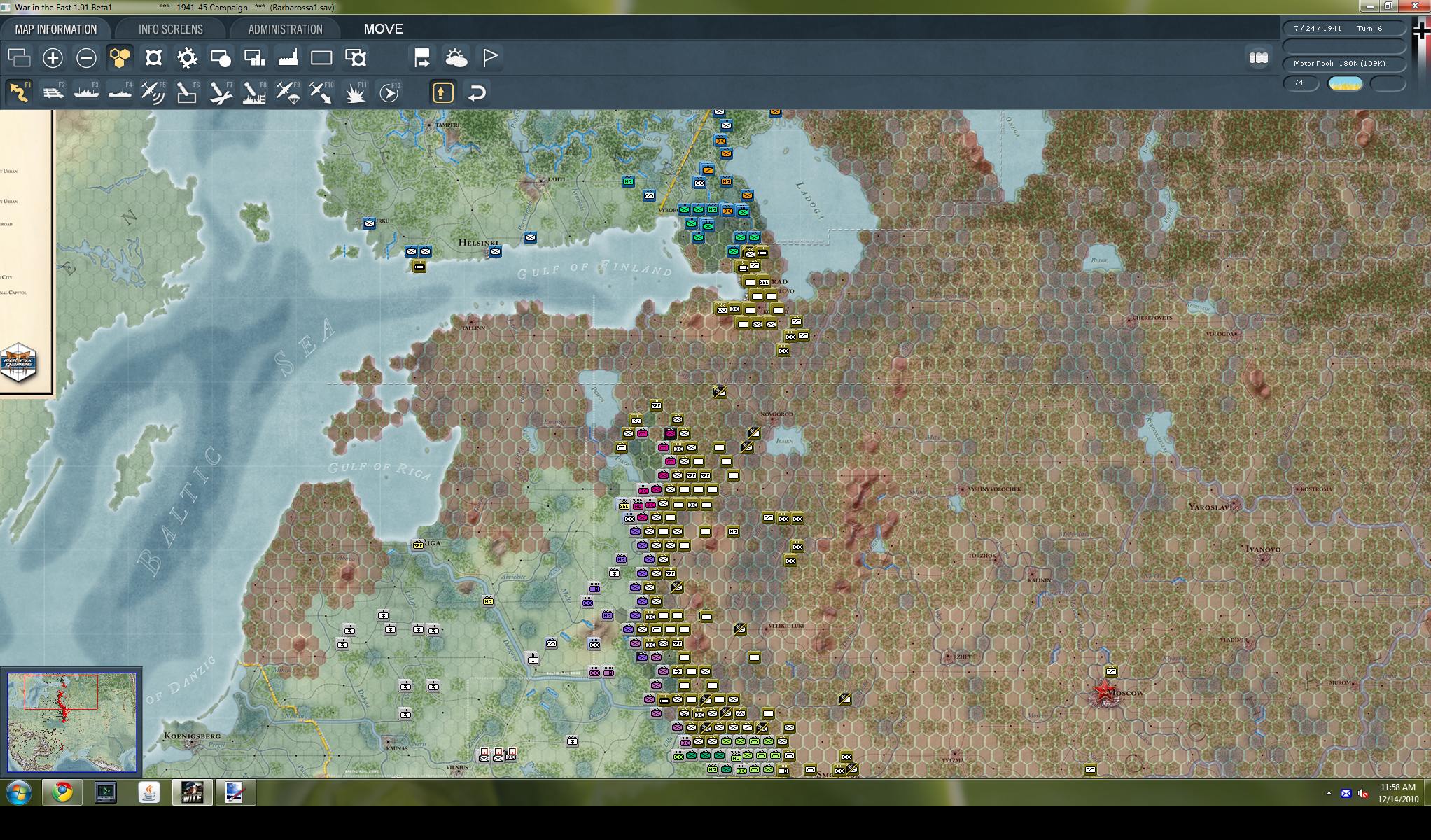Click the Helsinki city label

(x=479, y=243)
